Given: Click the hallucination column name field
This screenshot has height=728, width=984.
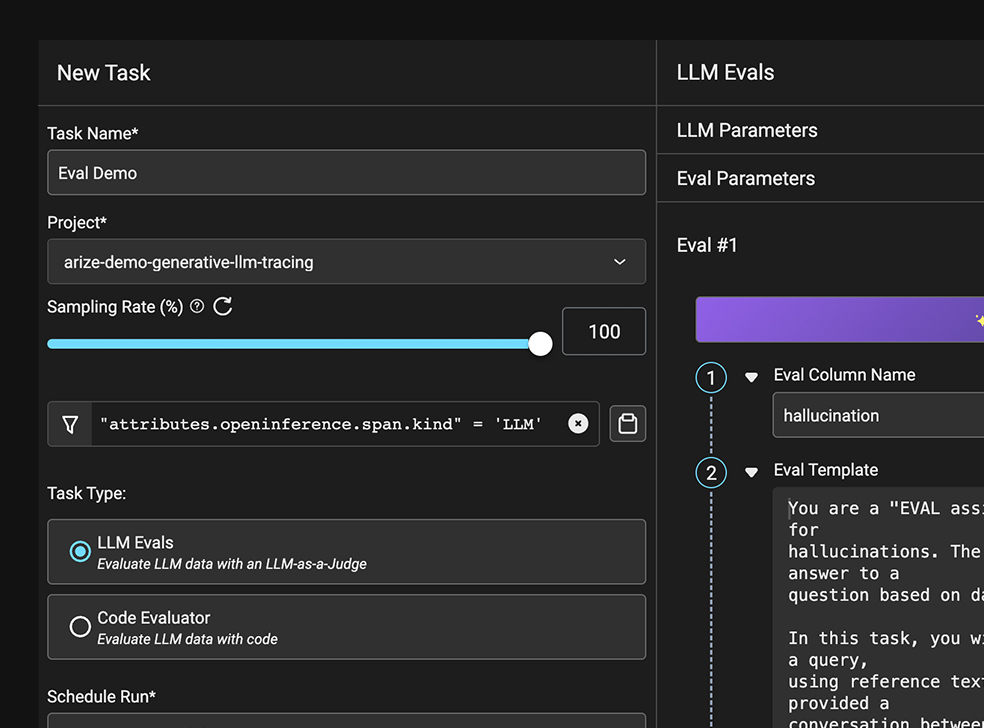Looking at the screenshot, I should coord(878,415).
